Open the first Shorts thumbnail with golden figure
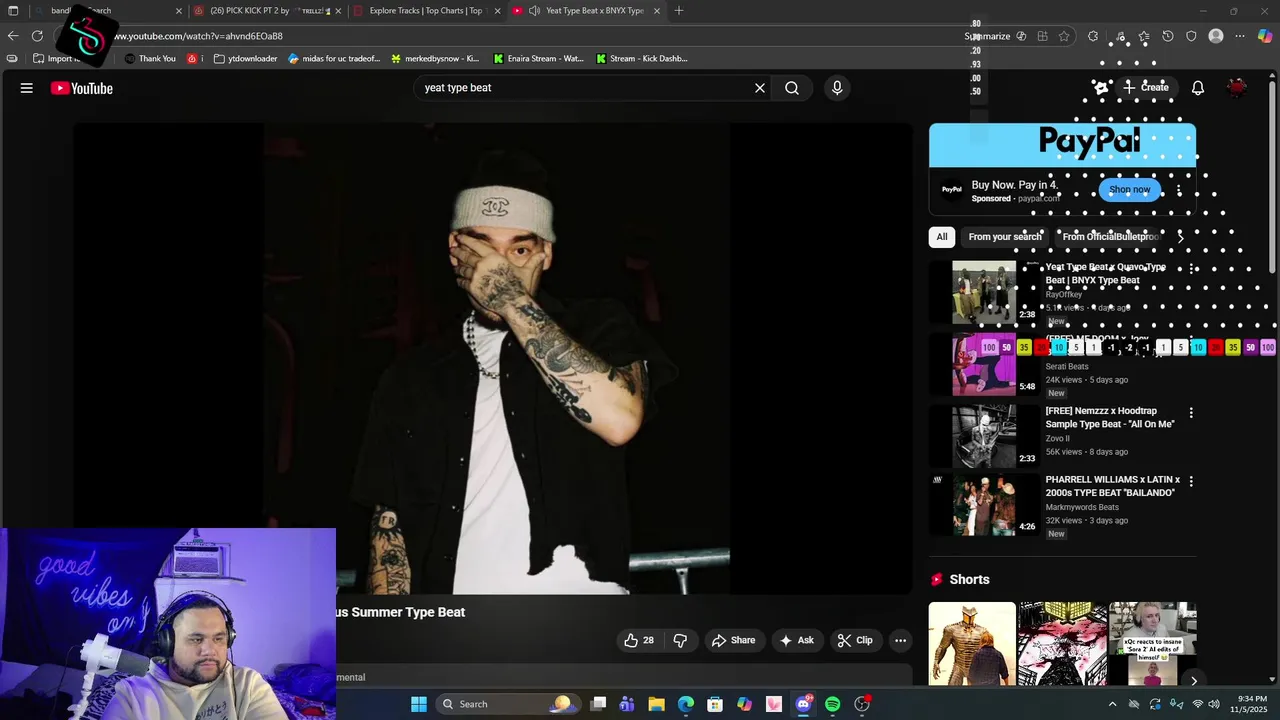1280x720 pixels. tap(972, 644)
